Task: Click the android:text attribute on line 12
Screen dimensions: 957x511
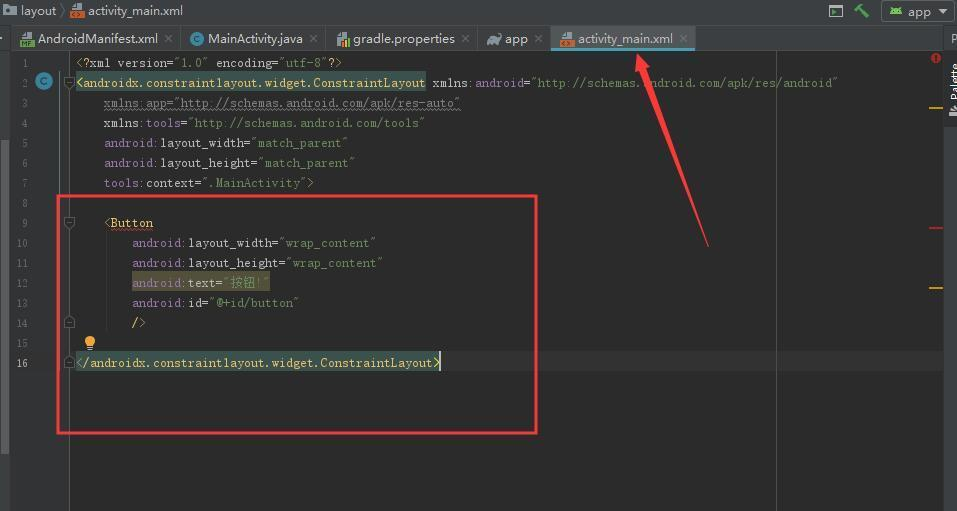Action: (201, 283)
